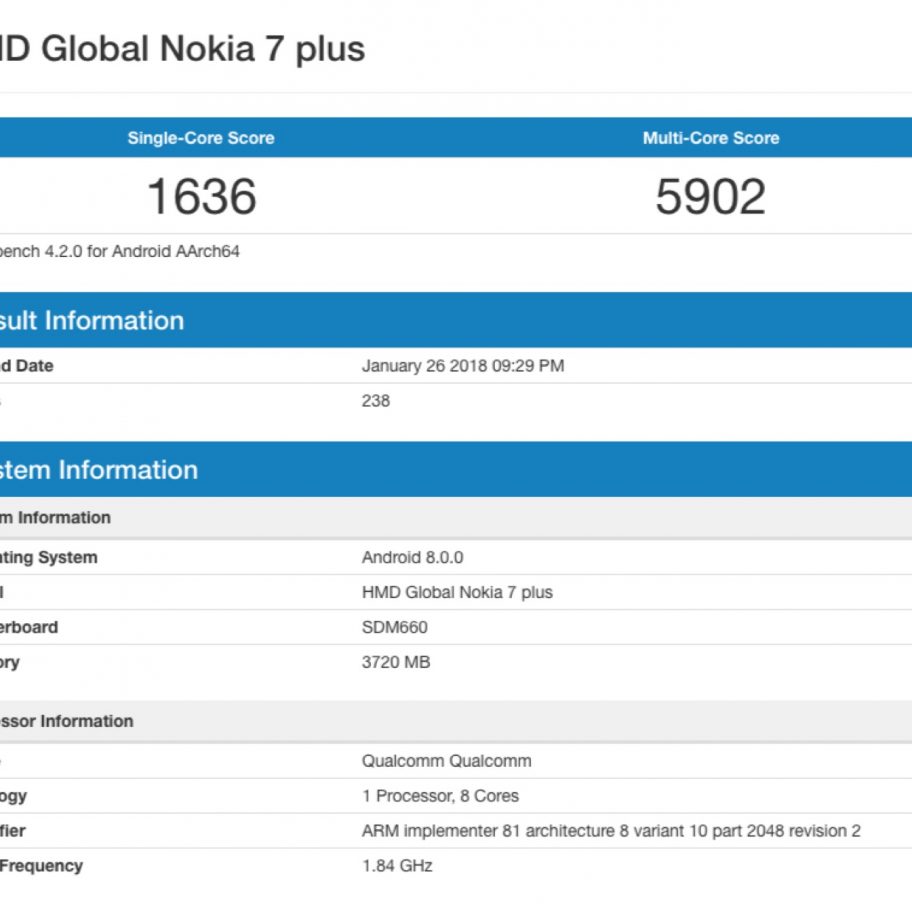Click the Android 8.0.0 operating system value
The image size is (912, 912).
[412, 557]
